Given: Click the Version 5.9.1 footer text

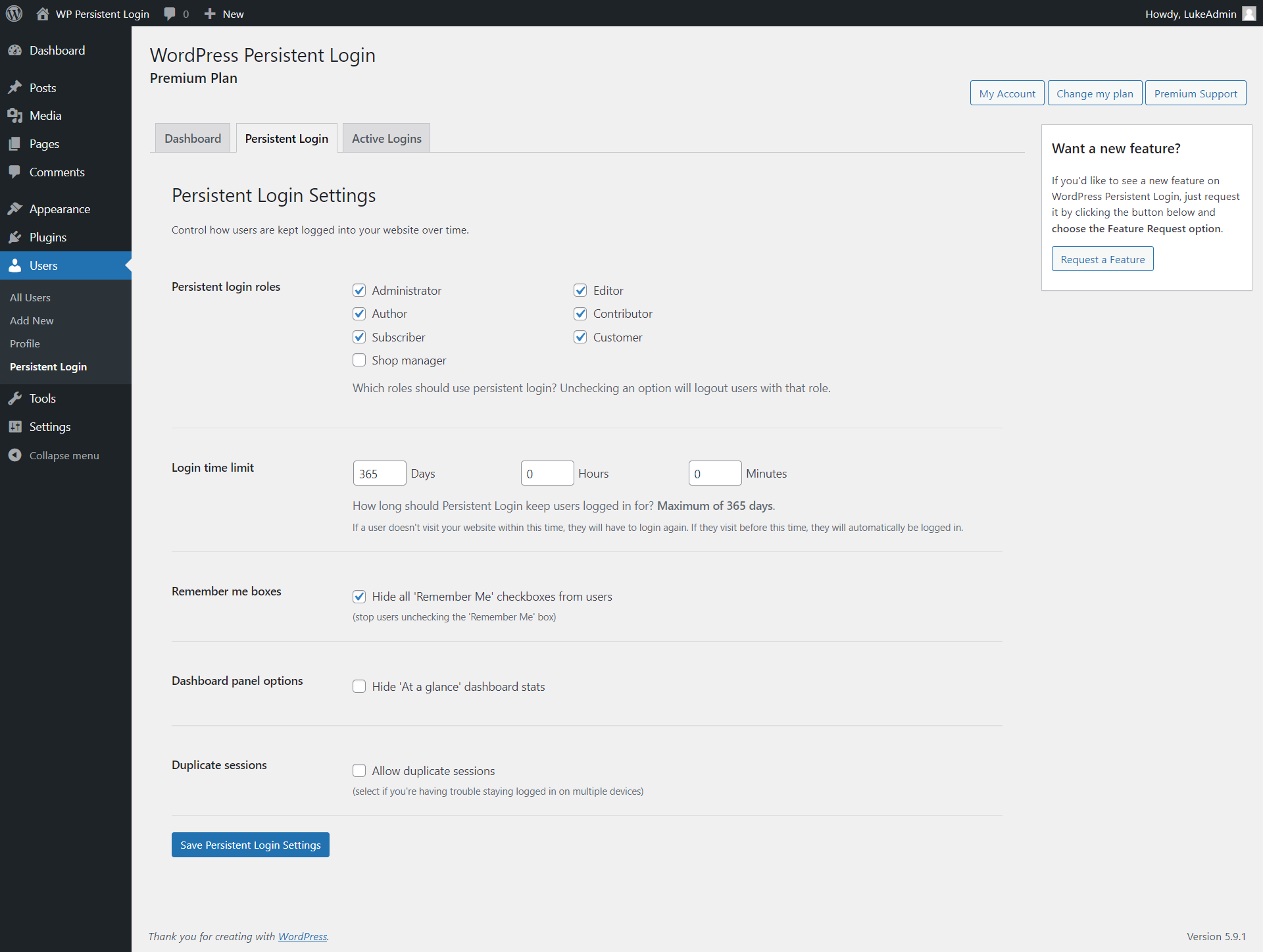Looking at the screenshot, I should click(x=1216, y=936).
